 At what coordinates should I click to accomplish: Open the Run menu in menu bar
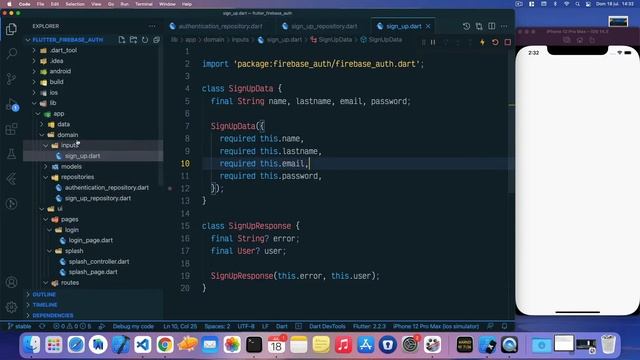[124, 4]
